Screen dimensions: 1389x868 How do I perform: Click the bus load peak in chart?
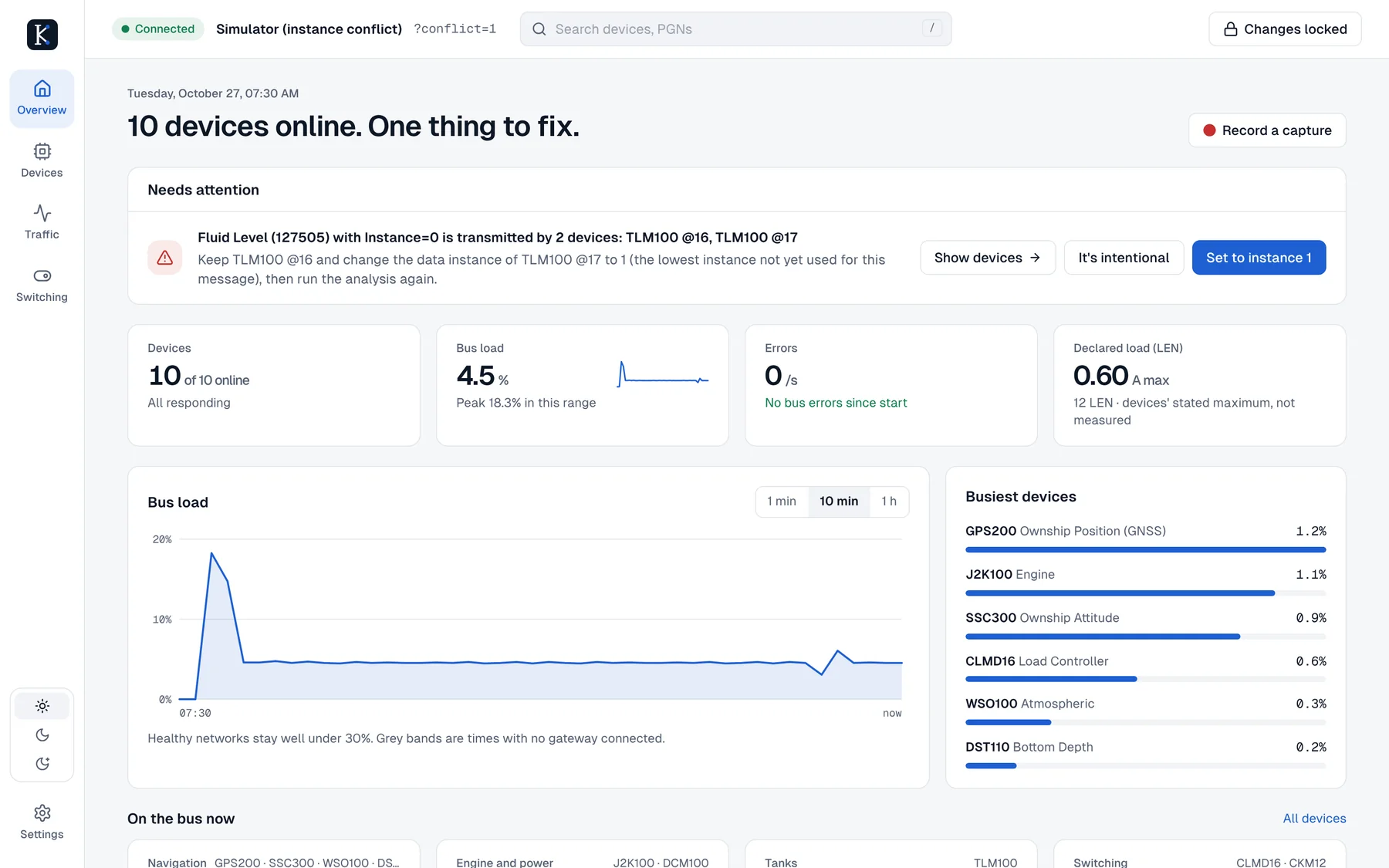(211, 553)
